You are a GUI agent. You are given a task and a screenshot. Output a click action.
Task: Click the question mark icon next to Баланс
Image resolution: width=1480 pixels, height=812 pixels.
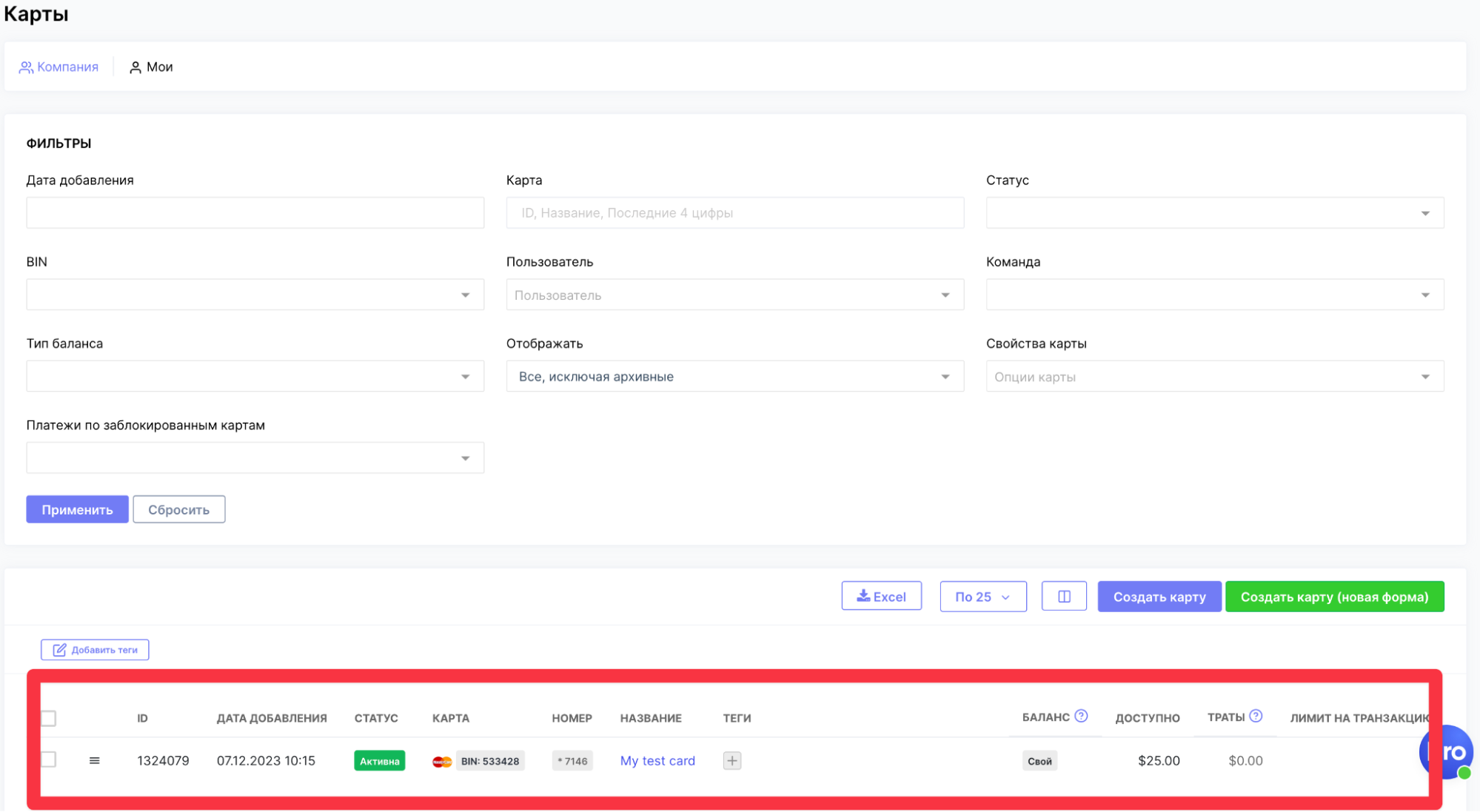coord(1081,717)
